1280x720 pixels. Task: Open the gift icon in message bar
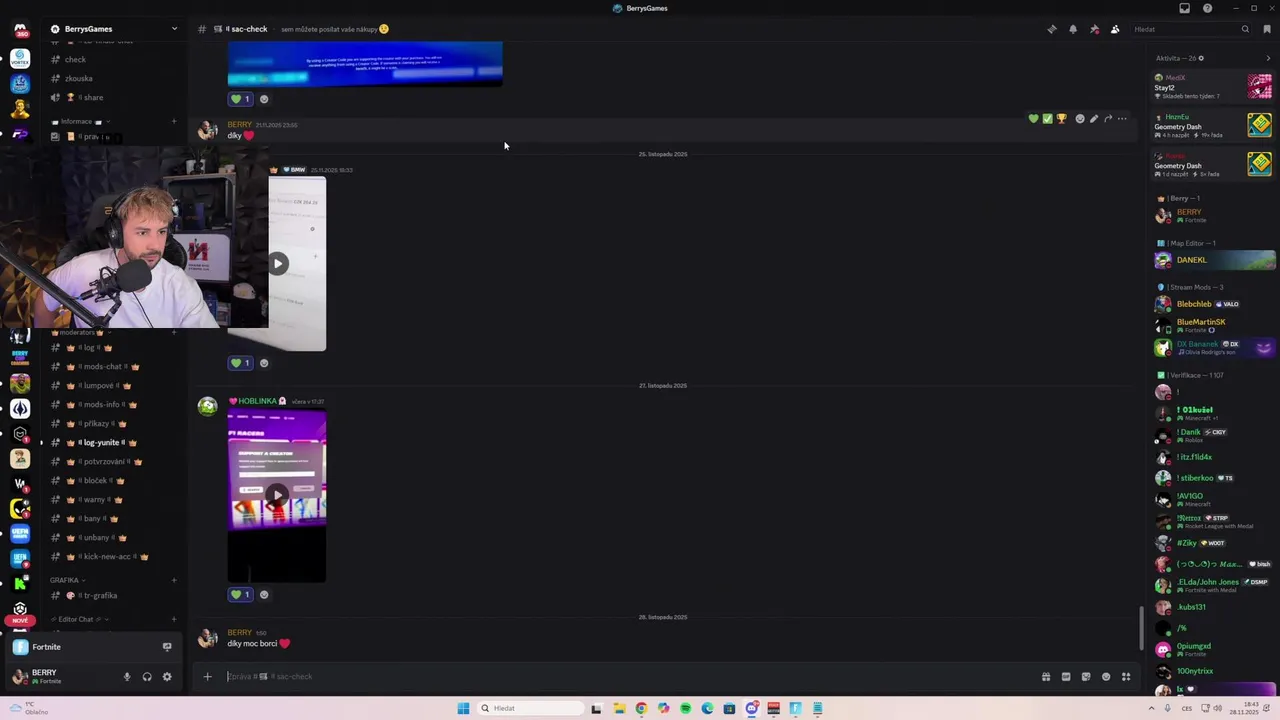(1046, 677)
